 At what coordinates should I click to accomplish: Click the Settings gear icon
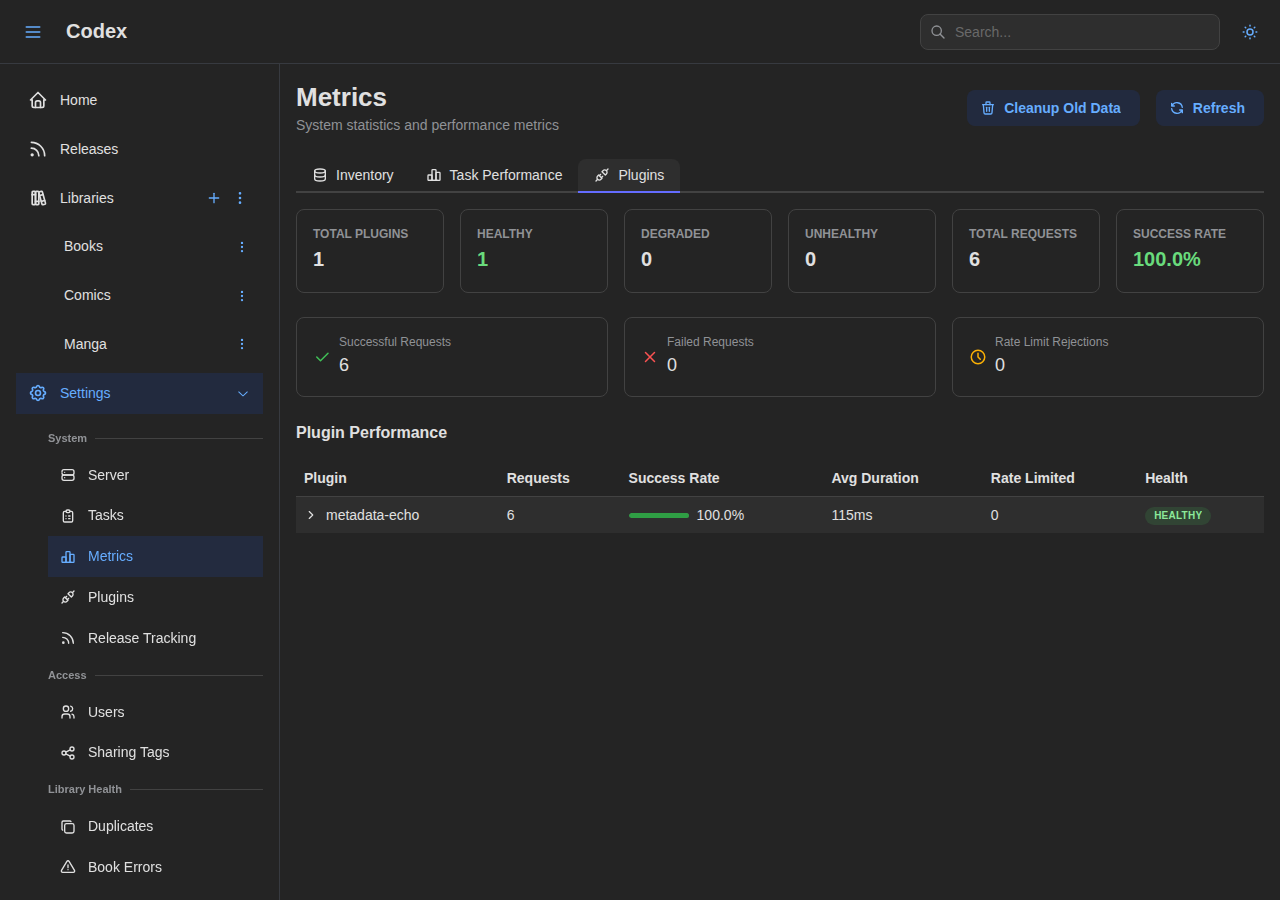(38, 393)
